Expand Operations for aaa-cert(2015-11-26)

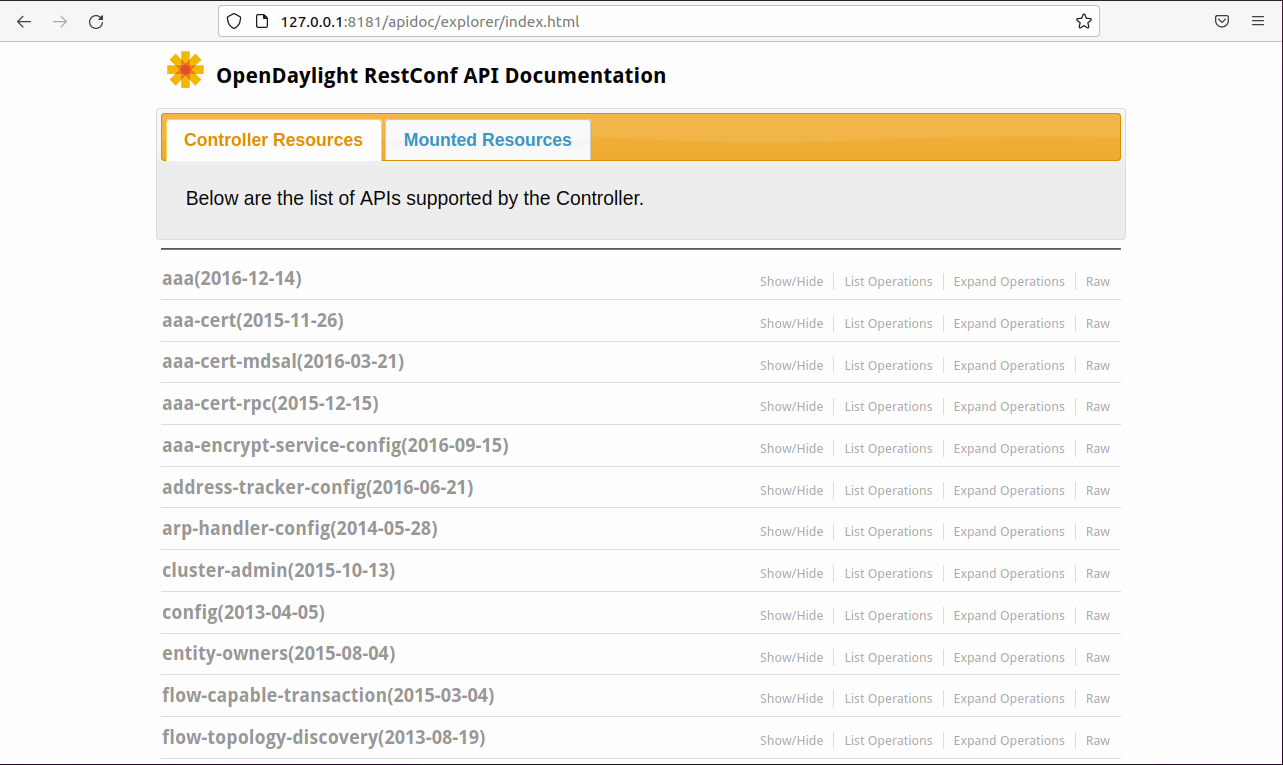[1008, 324]
